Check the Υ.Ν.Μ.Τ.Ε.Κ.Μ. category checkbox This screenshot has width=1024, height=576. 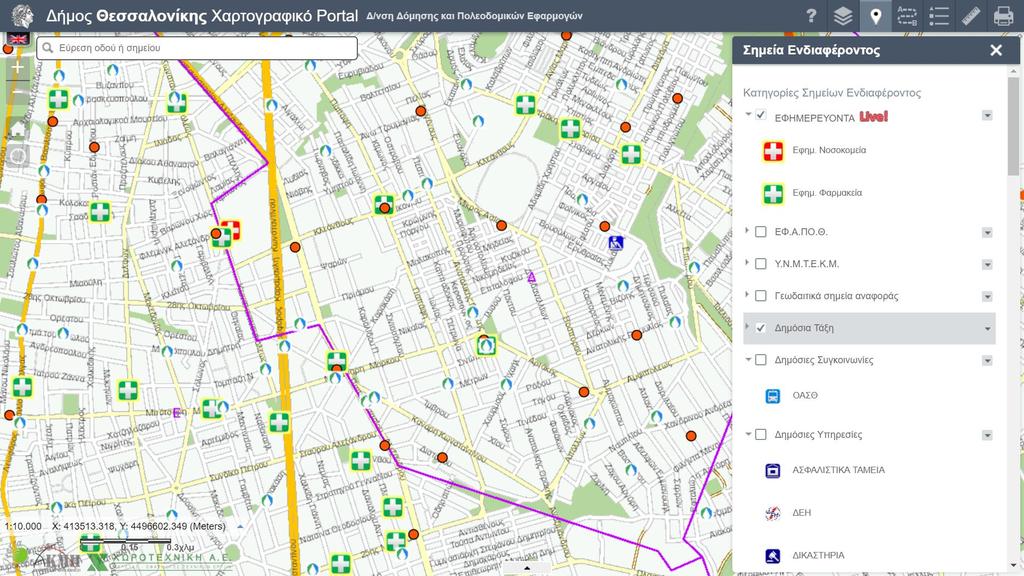[761, 264]
